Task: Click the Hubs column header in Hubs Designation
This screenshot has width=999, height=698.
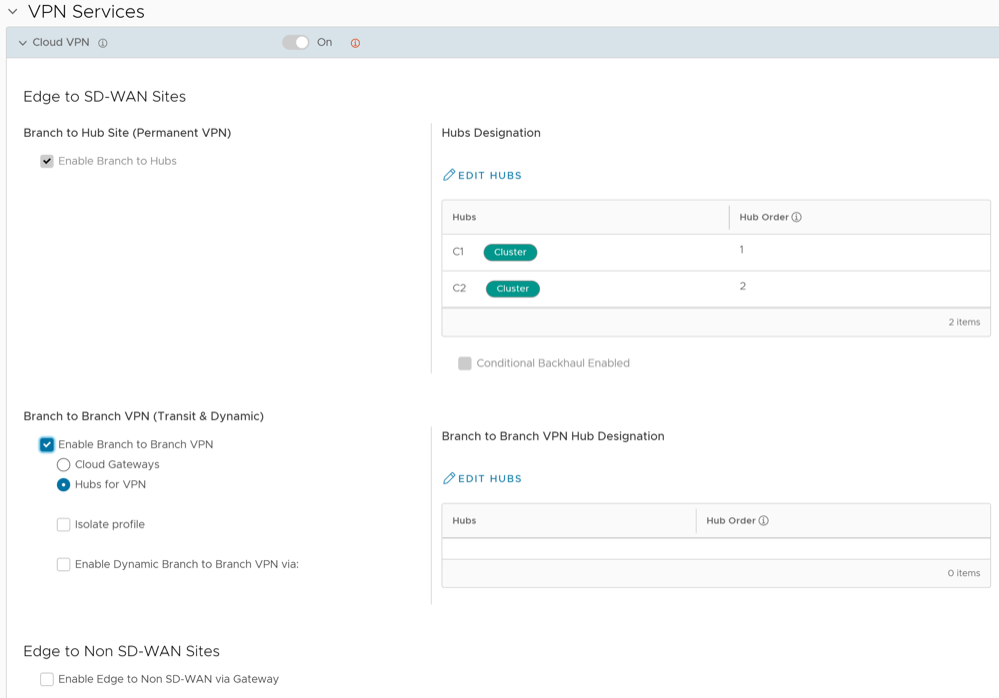Action: click(x=464, y=217)
